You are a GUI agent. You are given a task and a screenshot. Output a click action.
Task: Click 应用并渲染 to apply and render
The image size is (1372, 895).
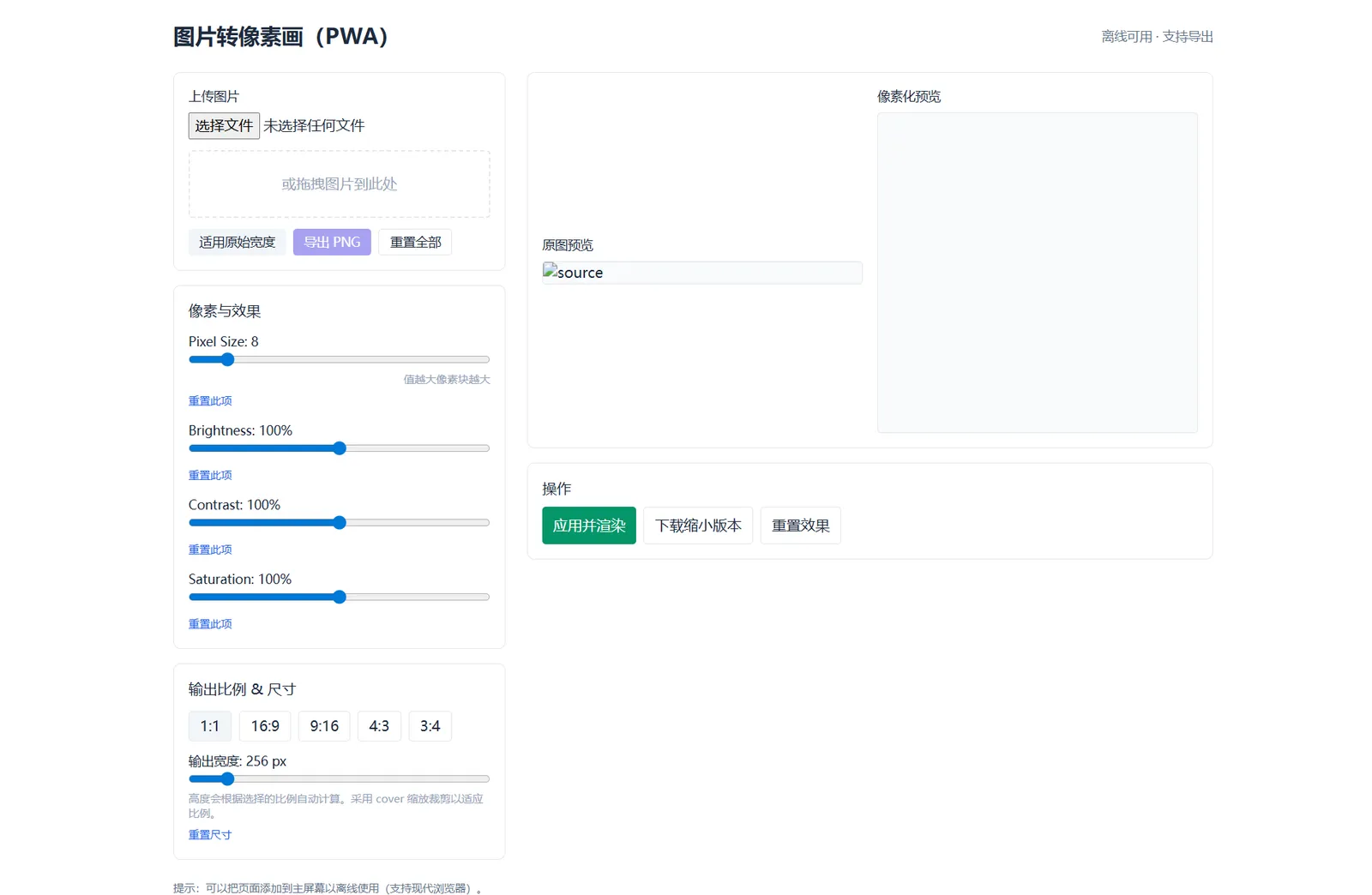(x=588, y=526)
